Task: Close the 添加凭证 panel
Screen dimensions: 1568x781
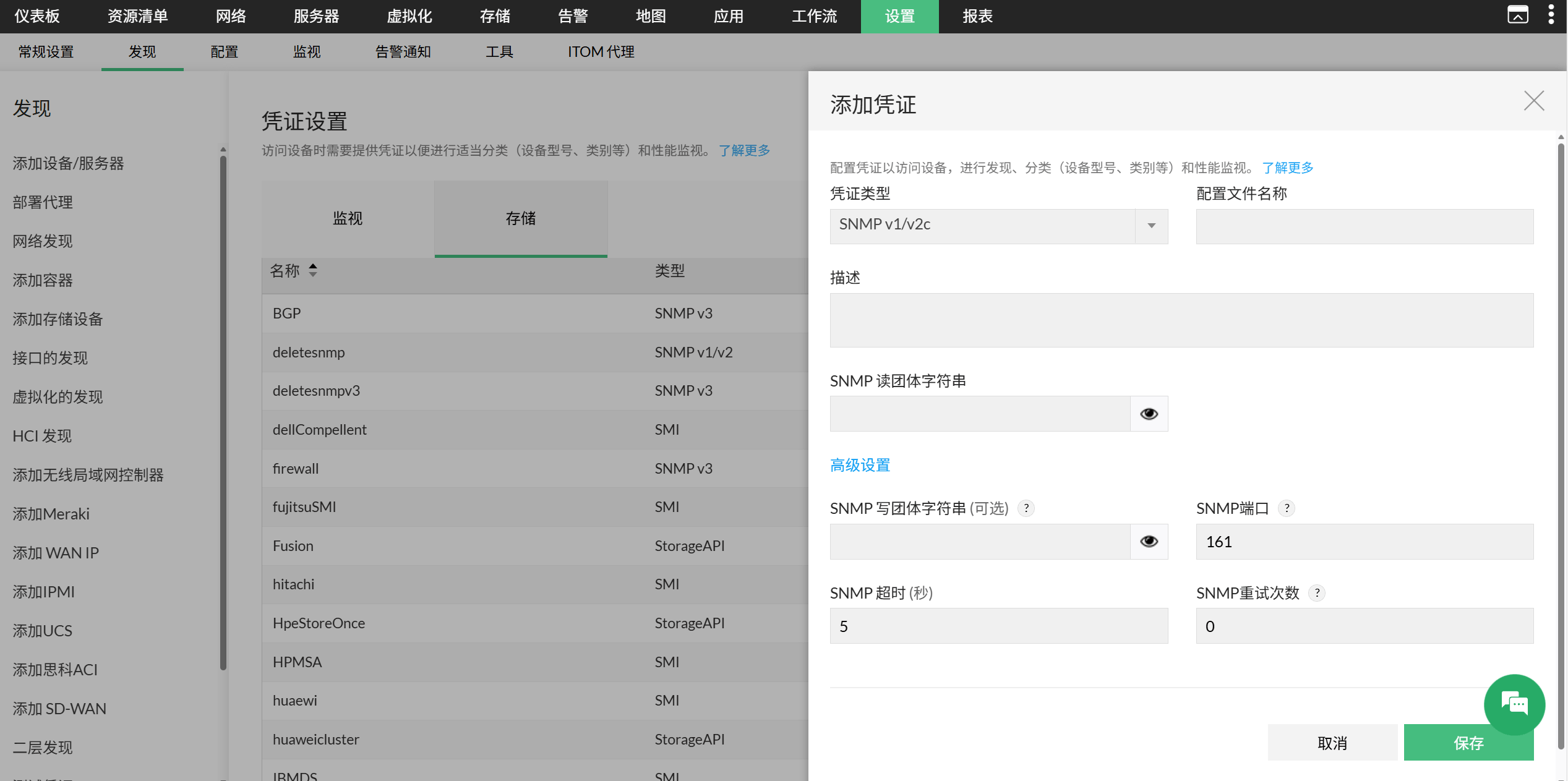Action: coord(1533,101)
